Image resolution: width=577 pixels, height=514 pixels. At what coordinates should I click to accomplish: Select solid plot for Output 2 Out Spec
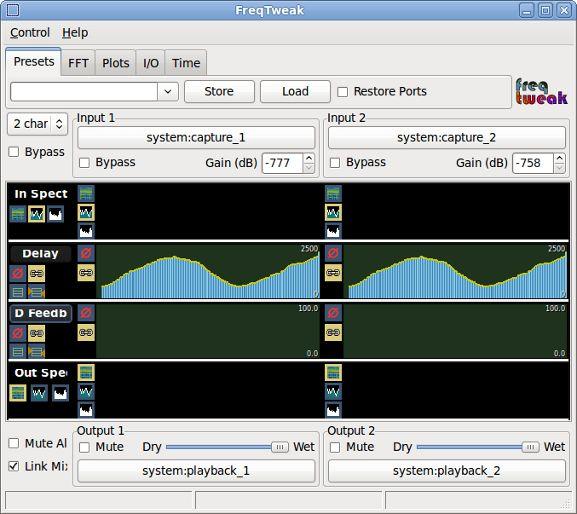coord(333,410)
